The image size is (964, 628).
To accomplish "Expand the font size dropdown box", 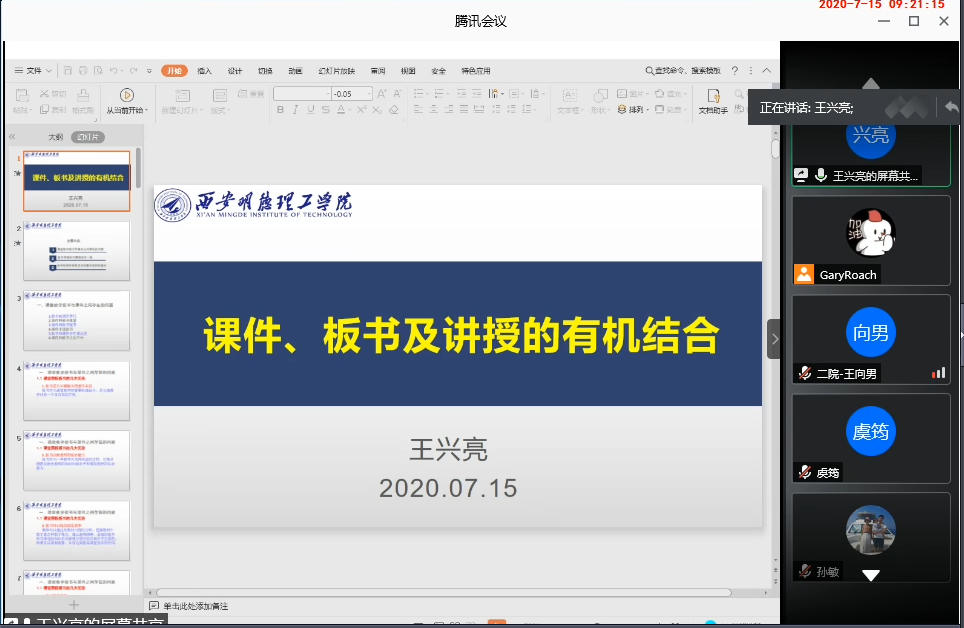I will (366, 93).
